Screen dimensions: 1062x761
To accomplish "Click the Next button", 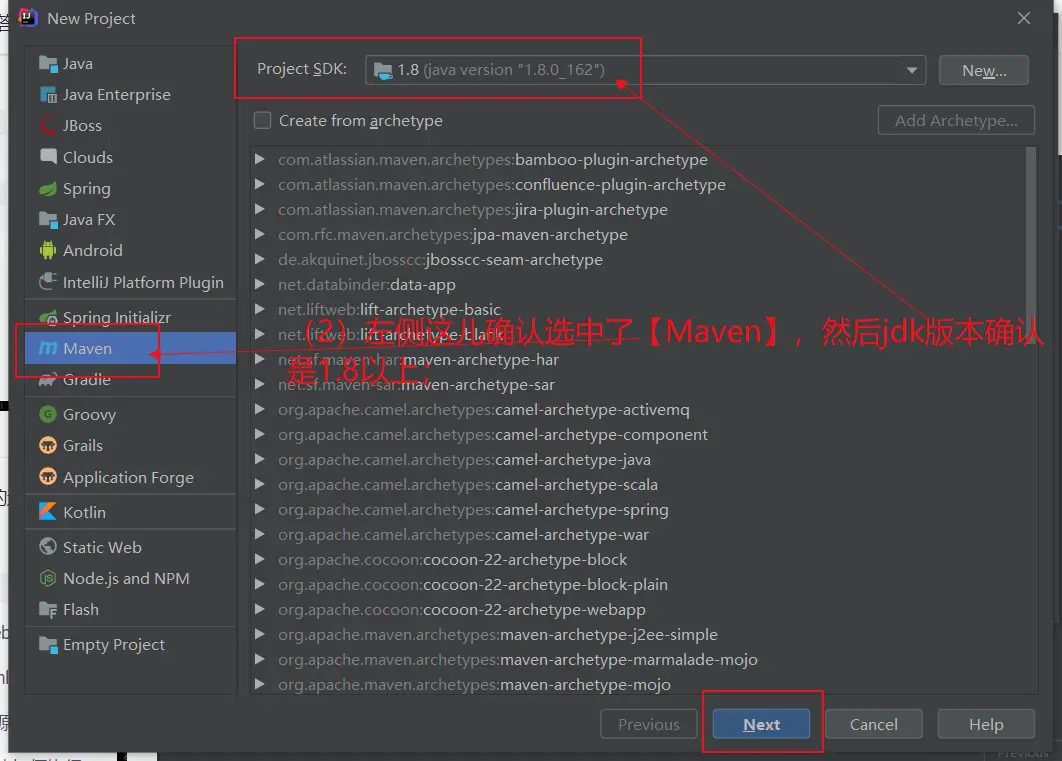I will (761, 724).
